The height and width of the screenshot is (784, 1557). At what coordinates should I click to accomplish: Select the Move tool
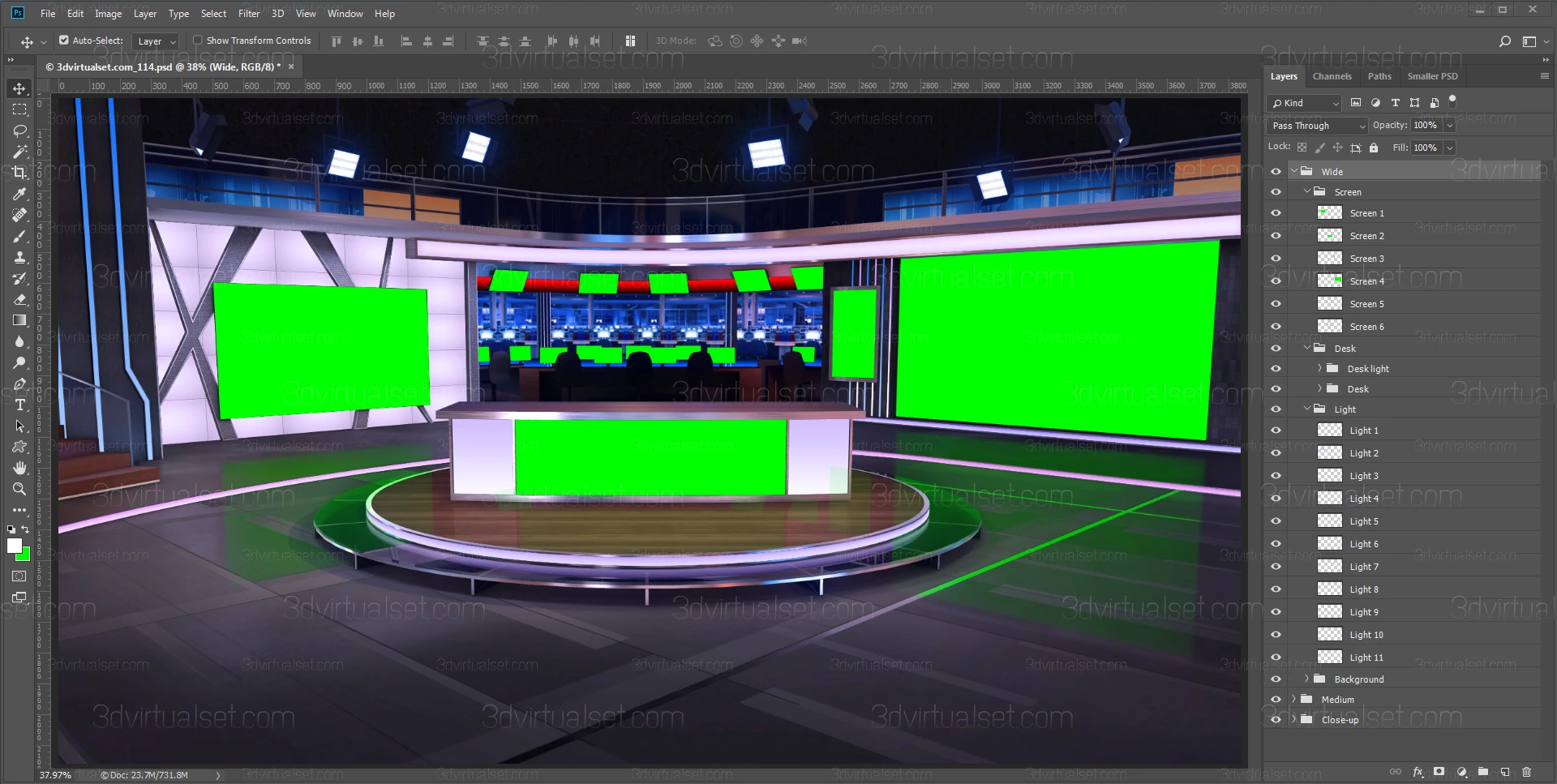[19, 88]
